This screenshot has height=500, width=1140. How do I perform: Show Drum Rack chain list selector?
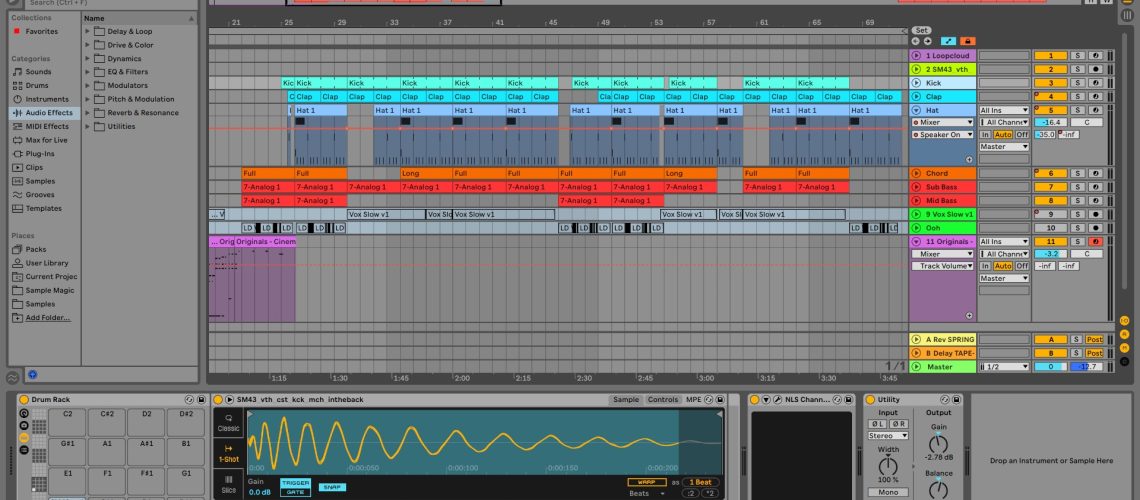24,450
